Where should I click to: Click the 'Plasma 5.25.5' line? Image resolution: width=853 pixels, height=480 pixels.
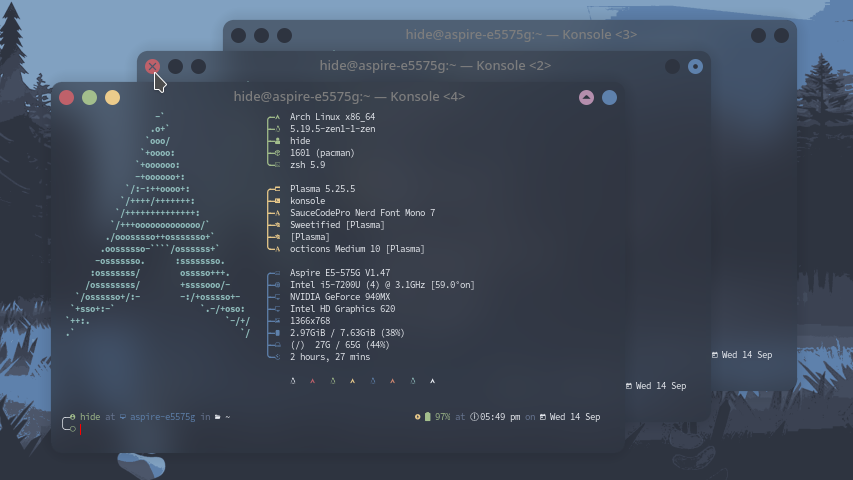point(323,189)
